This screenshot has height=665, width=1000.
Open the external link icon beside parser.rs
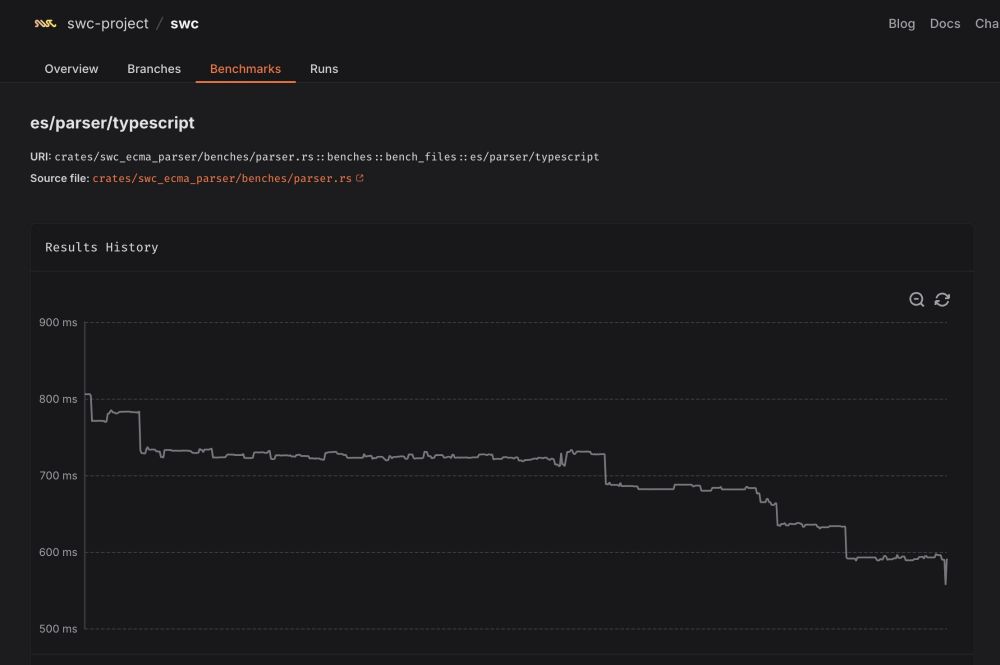360,178
